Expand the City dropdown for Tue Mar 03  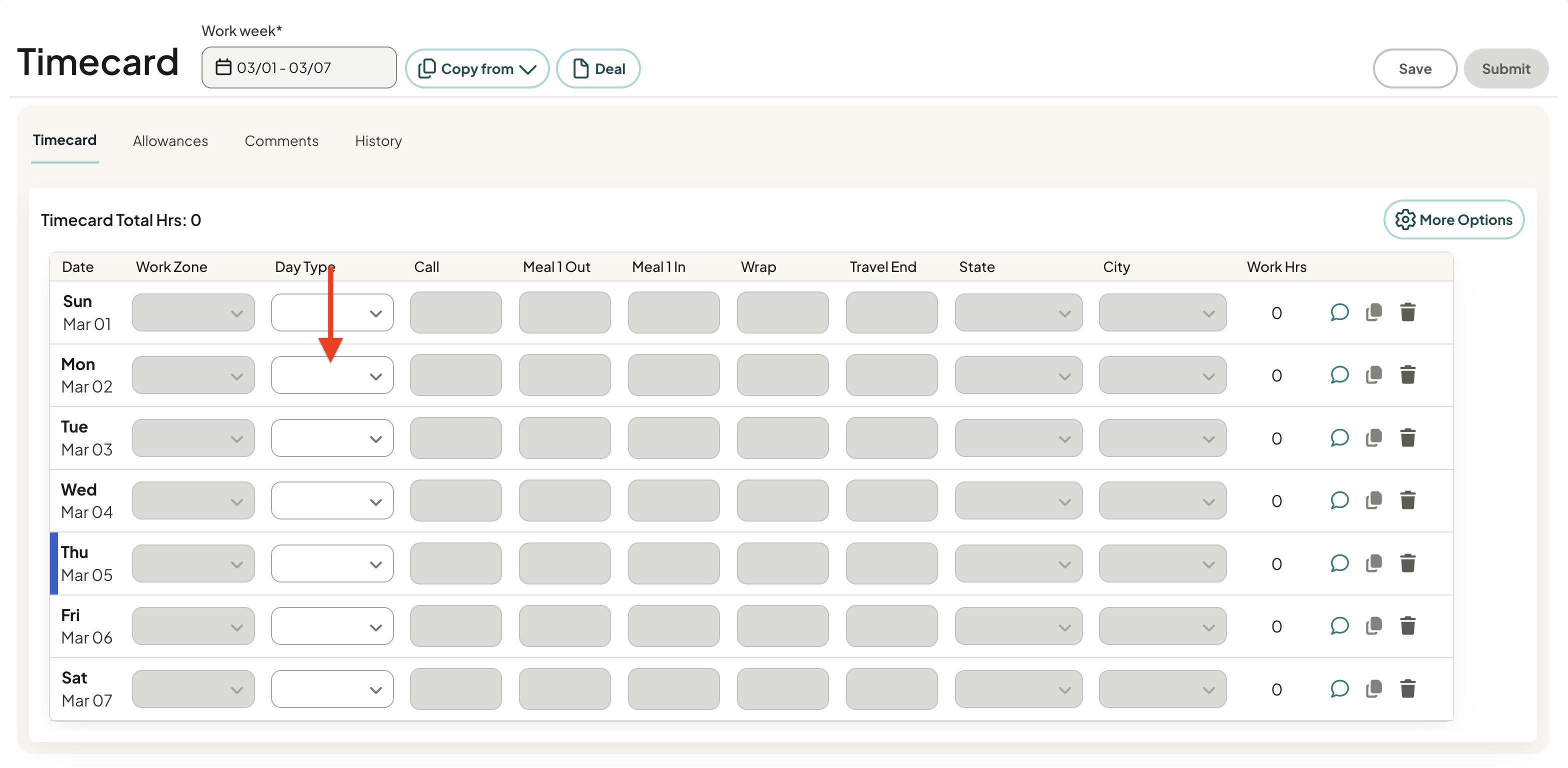(x=1162, y=438)
